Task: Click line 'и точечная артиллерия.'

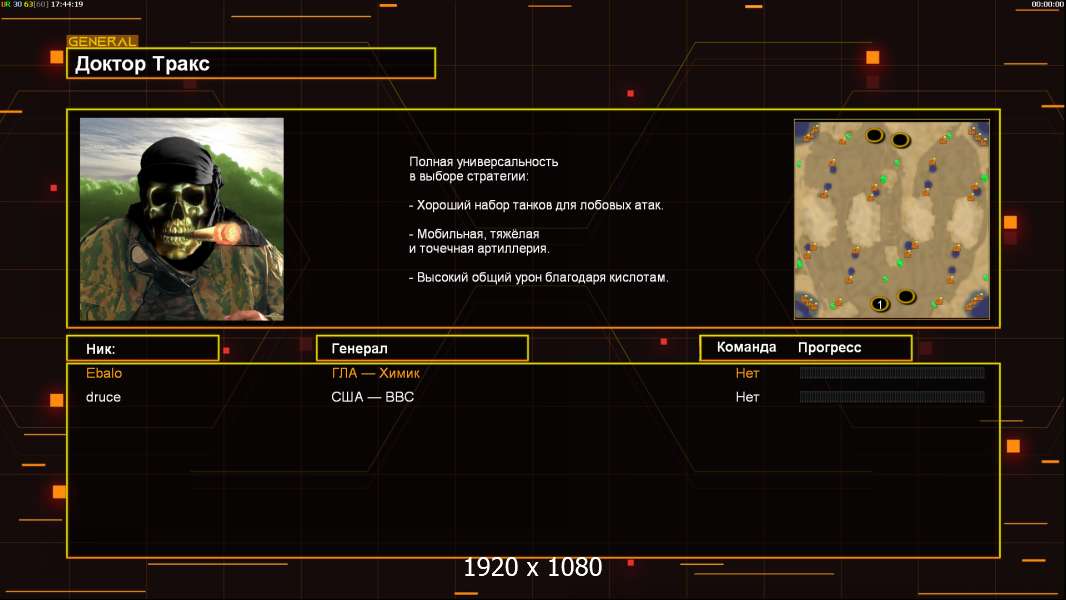Action: [x=479, y=249]
